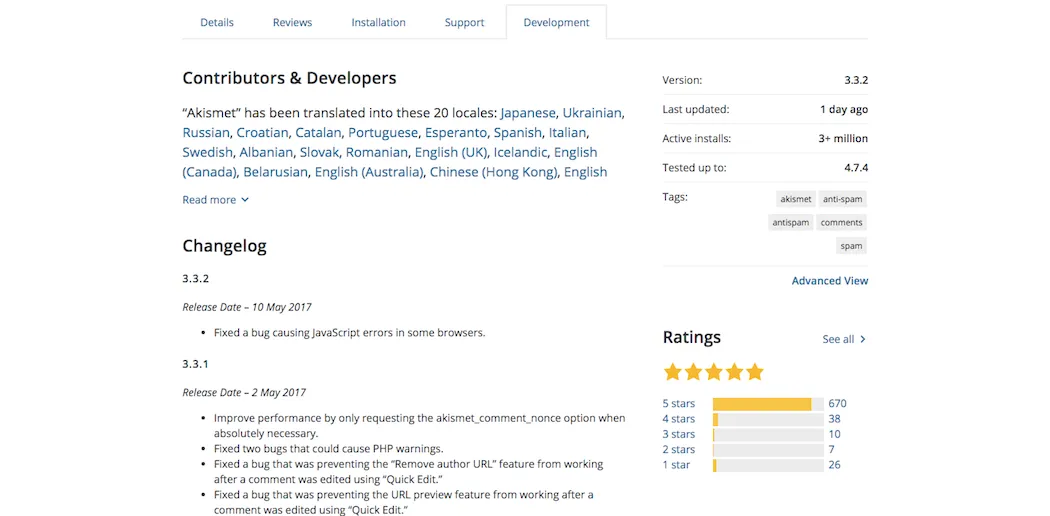This screenshot has height=516, width=1050.
Task: Select the anti-spam tag
Action: 842,199
